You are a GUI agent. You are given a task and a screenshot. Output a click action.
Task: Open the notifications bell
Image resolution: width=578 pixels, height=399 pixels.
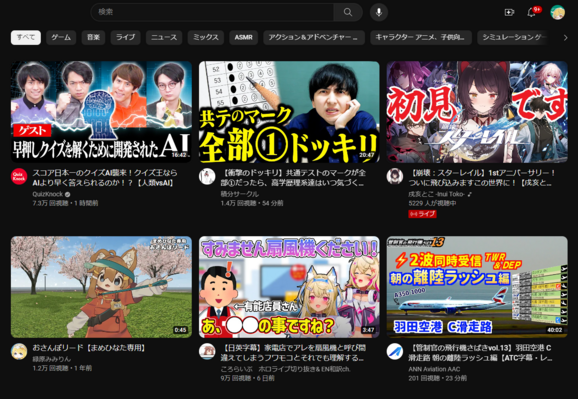point(531,13)
